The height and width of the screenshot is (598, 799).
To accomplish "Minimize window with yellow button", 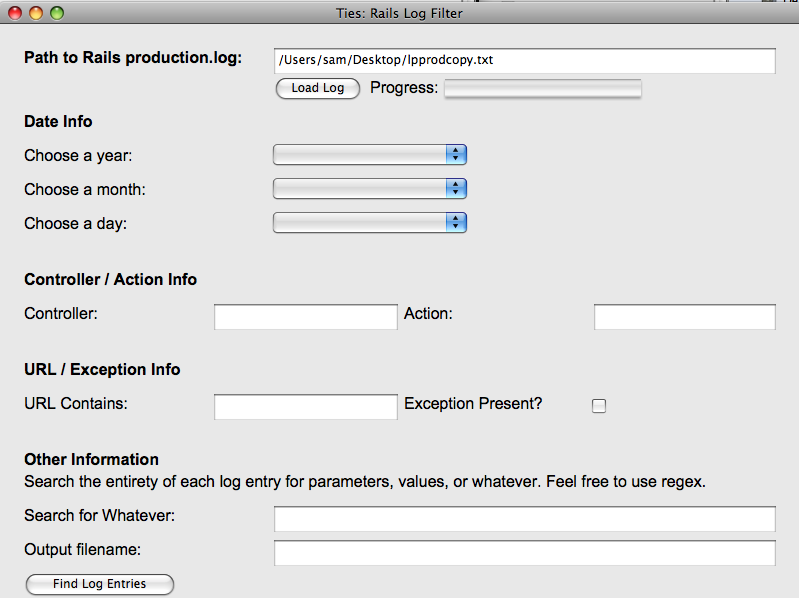I will tap(36, 13).
